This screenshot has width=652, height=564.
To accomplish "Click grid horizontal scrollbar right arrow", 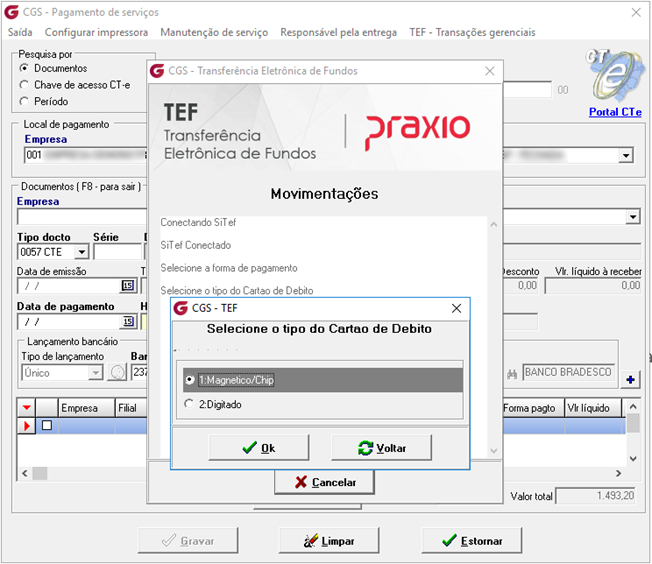I will pyautogui.click(x=619, y=473).
